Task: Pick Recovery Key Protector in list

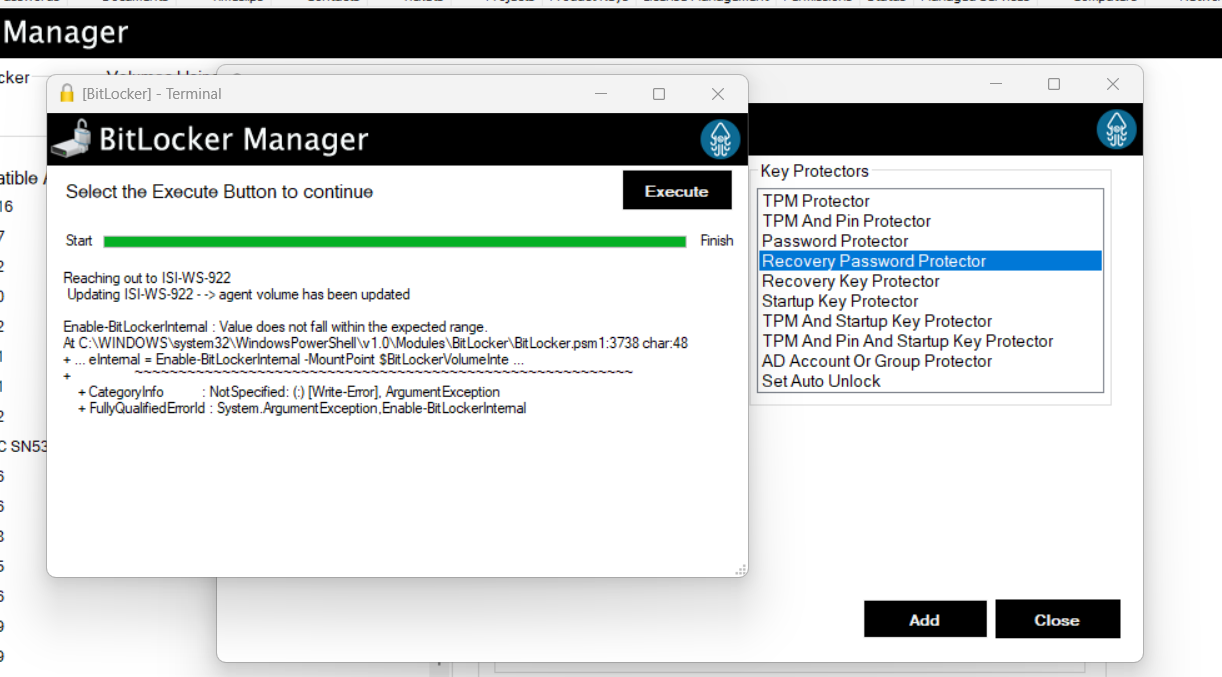Action: (930, 281)
